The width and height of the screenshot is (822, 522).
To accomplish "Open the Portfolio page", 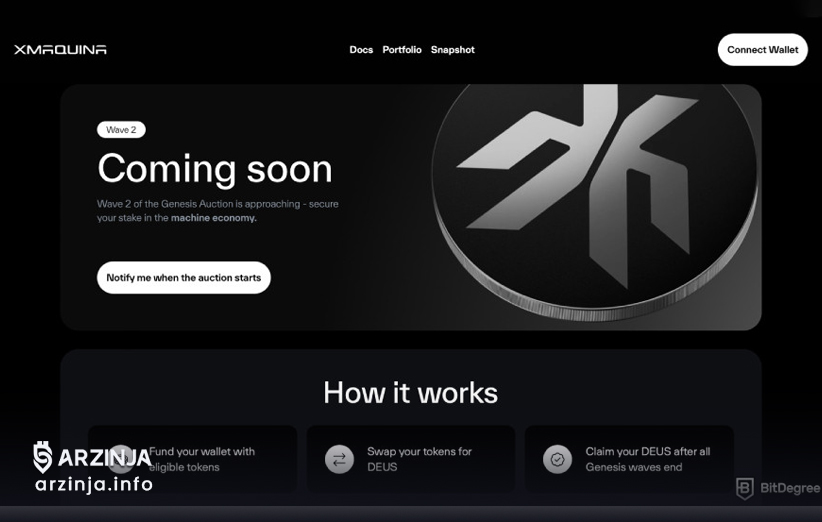I will (x=402, y=50).
